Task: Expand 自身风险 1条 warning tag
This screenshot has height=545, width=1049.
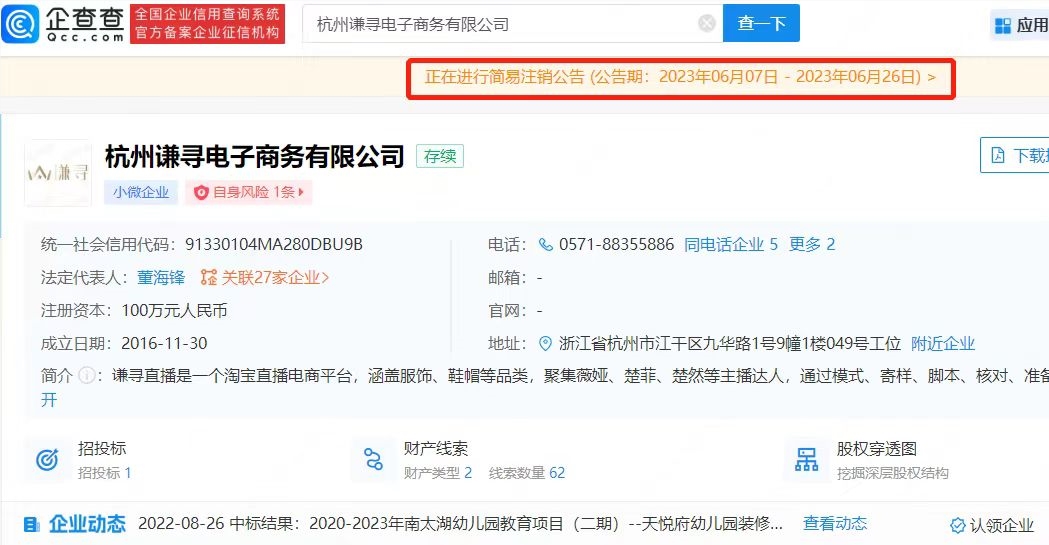Action: tap(249, 193)
